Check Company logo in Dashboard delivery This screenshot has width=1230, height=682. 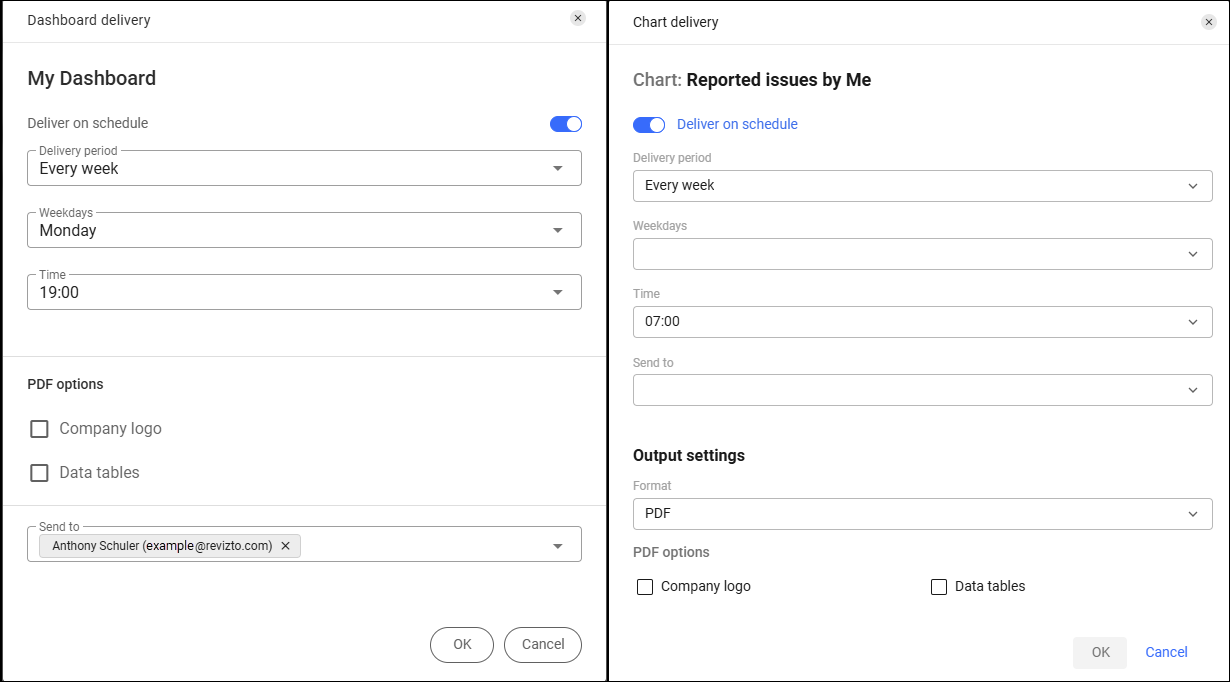pos(40,429)
